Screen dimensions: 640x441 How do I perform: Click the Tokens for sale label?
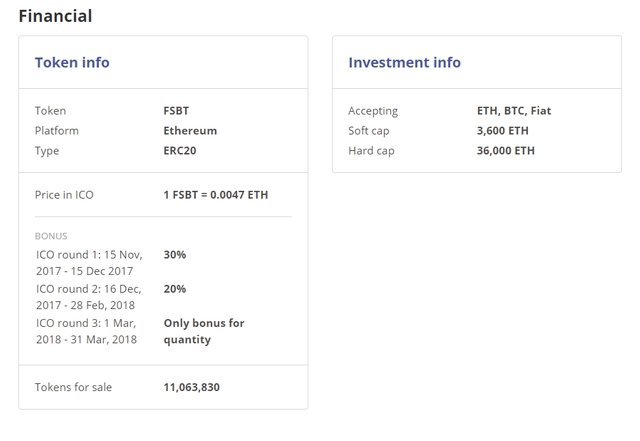click(73, 387)
